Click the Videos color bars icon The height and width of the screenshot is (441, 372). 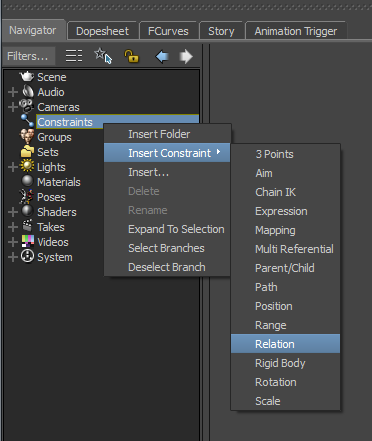coord(28,241)
